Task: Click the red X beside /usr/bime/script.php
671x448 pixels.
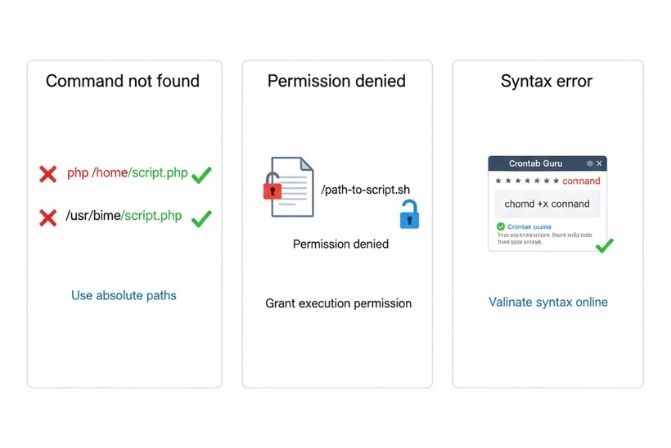Action: coord(47,217)
